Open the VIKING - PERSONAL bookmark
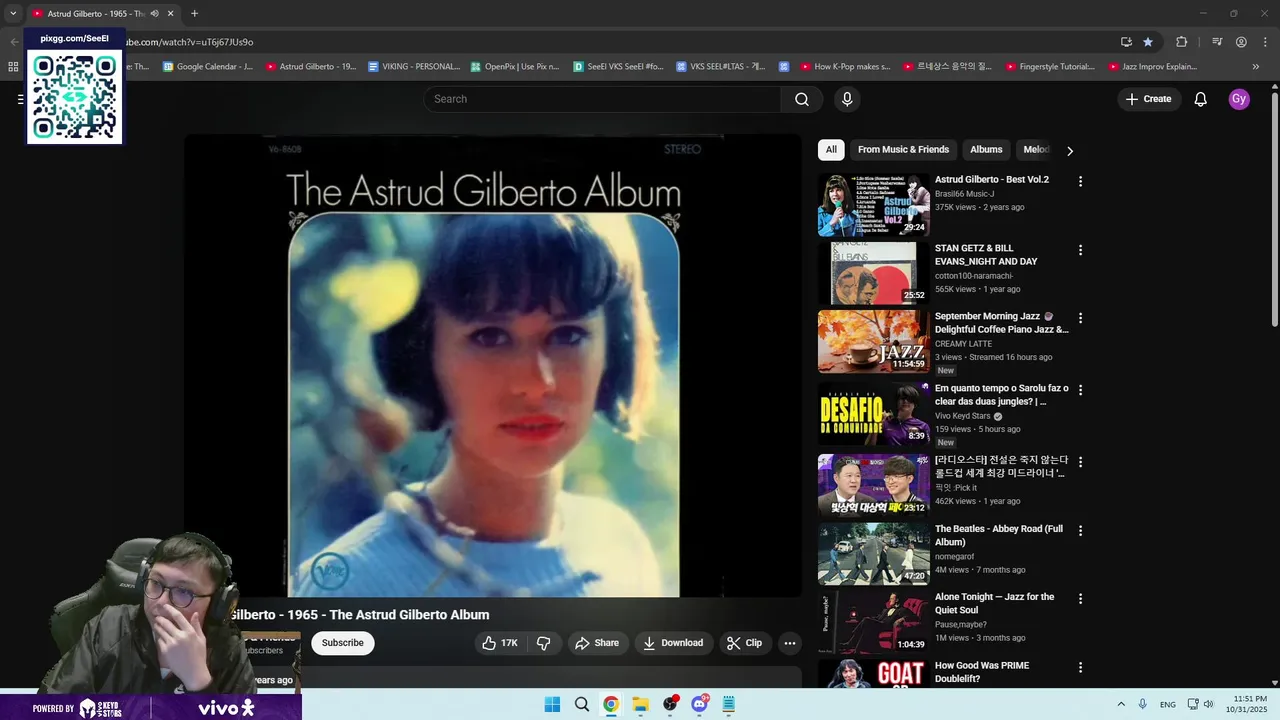This screenshot has height=720, width=1280. 414,67
